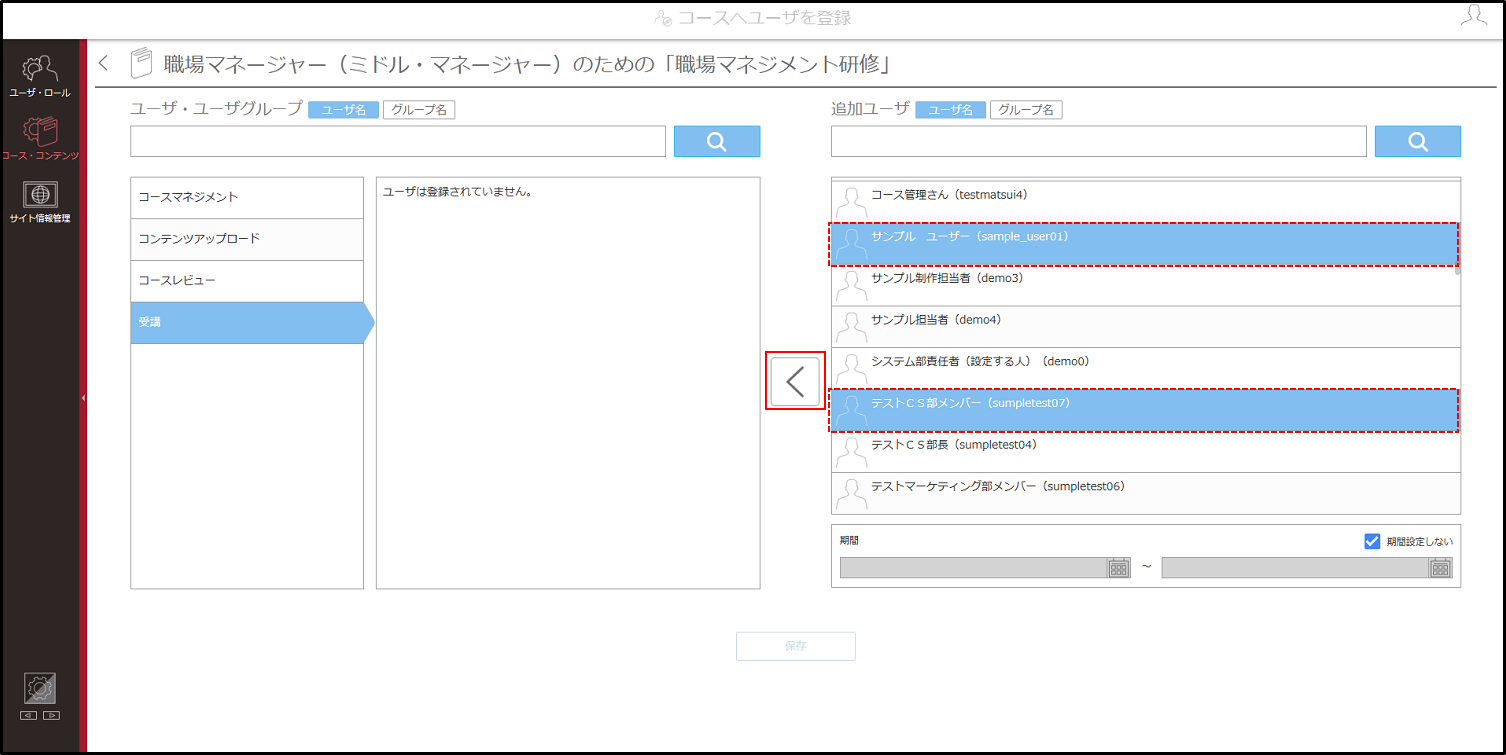The image size is (1506, 755).
Task: Select テストマーケティング部メンバー (sumpletest06) row
Action: tap(1146, 494)
